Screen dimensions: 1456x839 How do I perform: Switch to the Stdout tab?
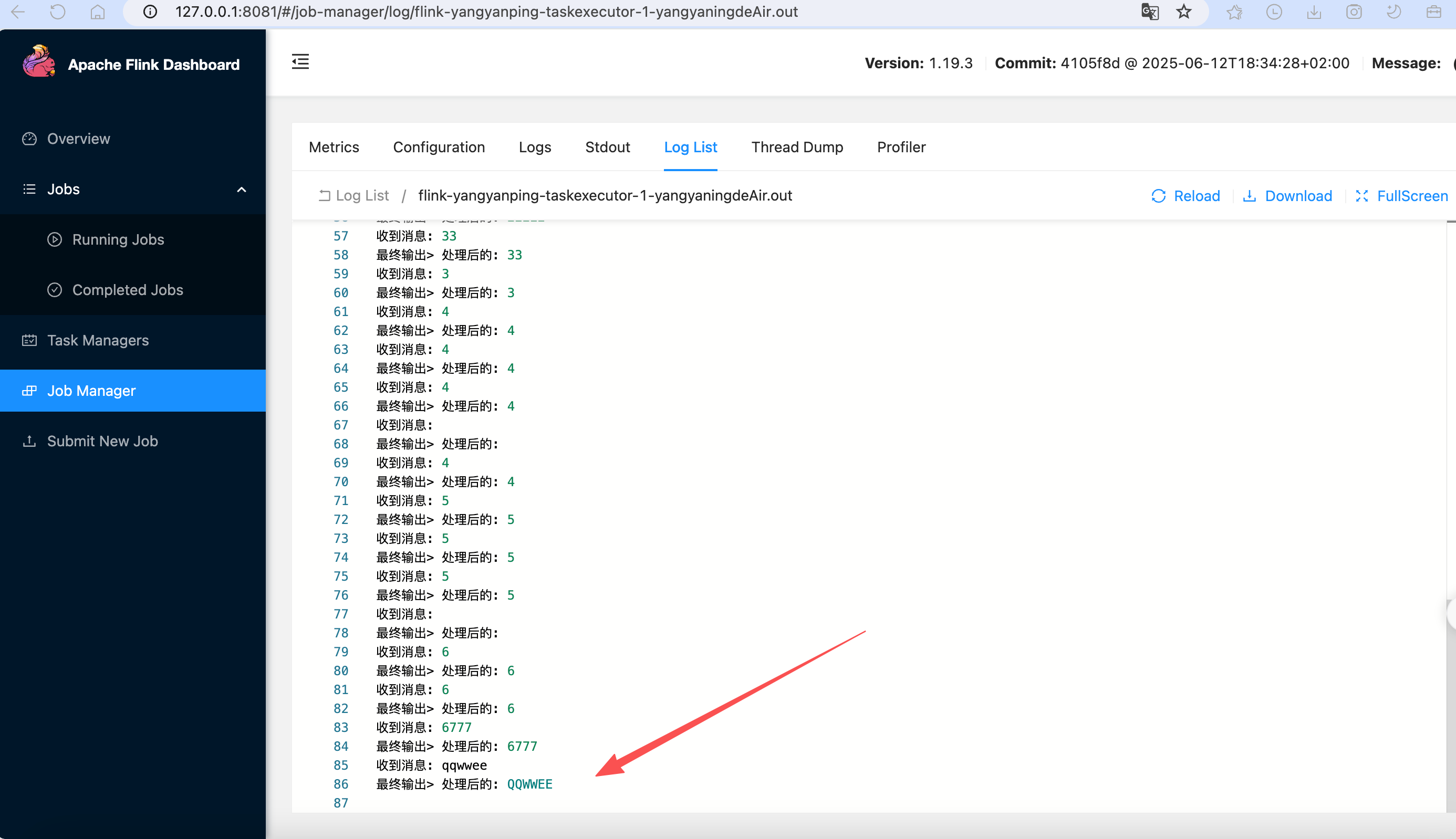click(x=607, y=147)
